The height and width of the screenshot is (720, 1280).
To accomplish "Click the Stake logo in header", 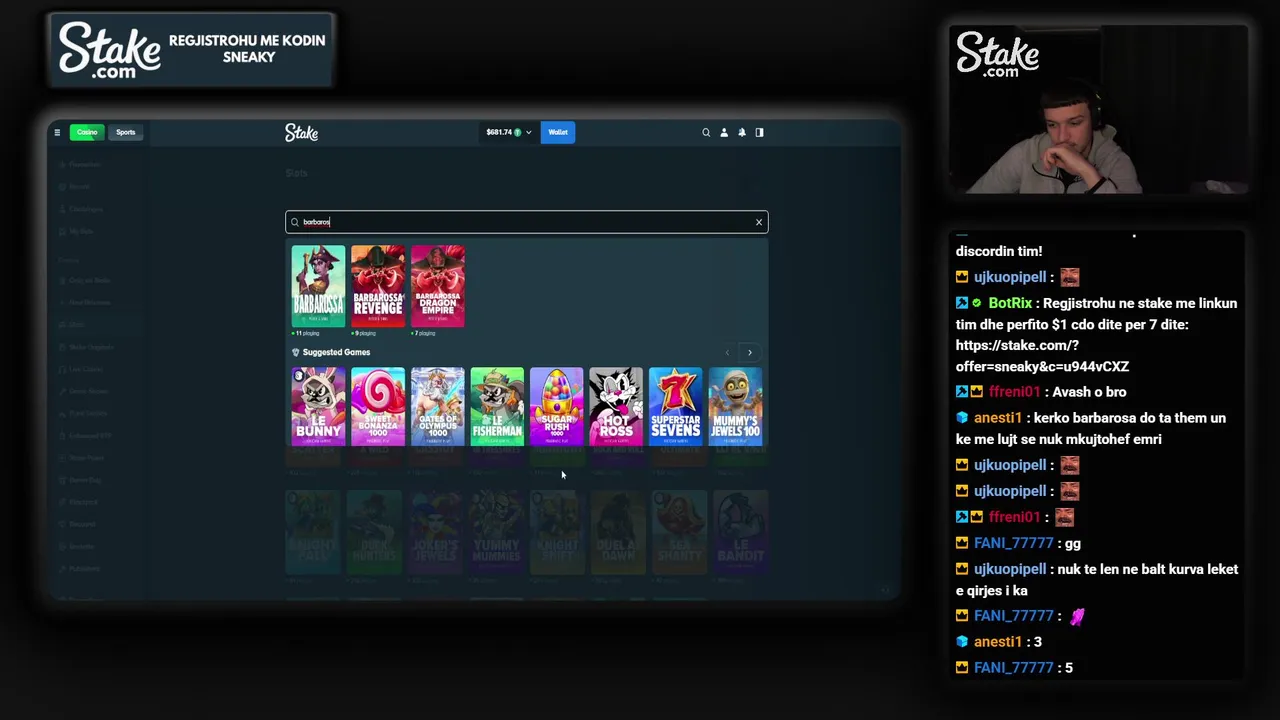I will tap(301, 132).
